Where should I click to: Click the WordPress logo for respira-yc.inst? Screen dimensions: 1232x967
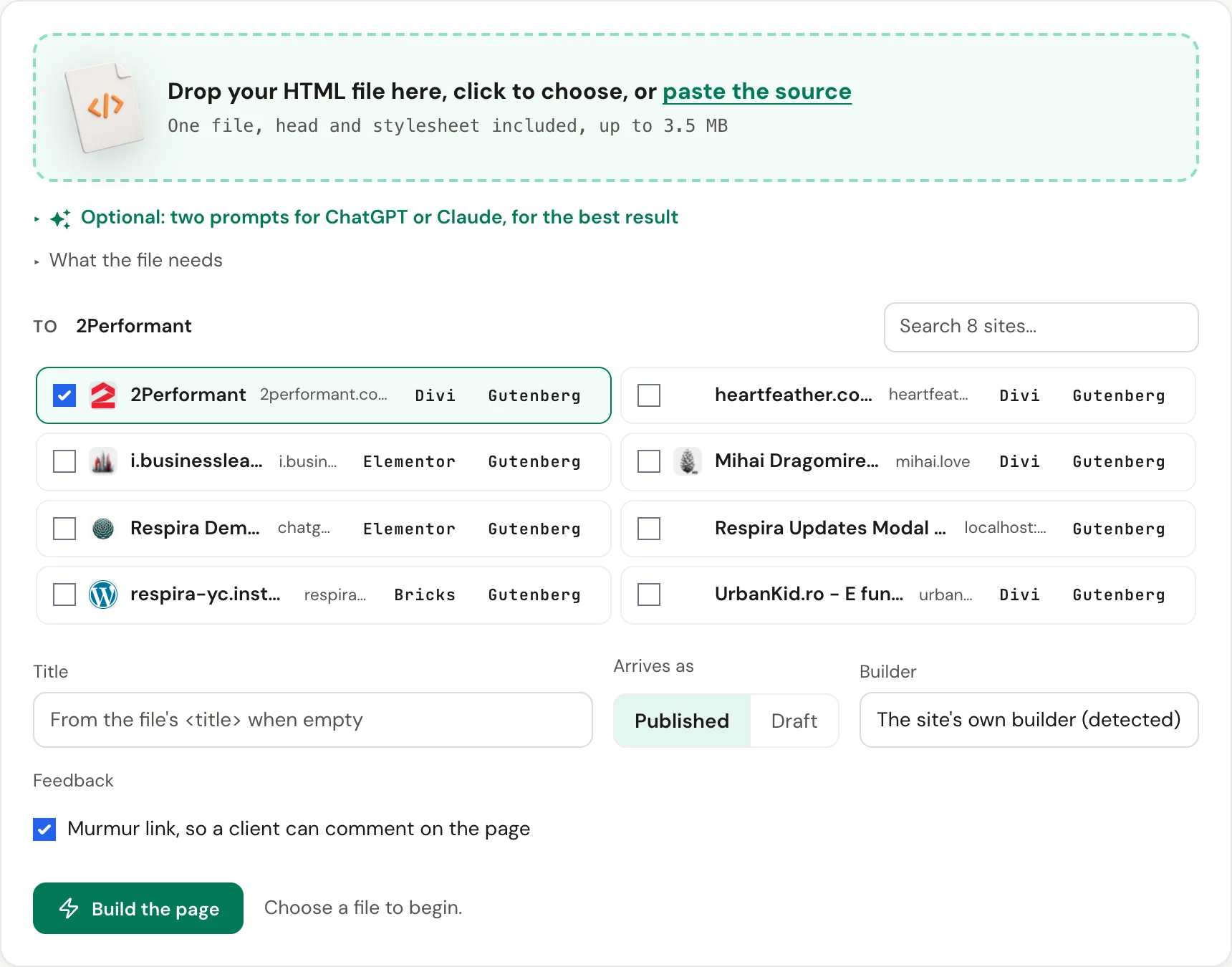pos(103,595)
